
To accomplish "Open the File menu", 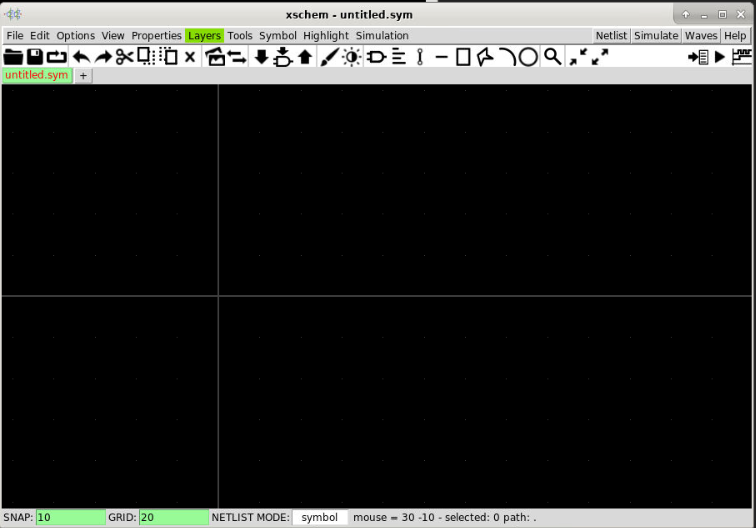I will click(15, 36).
